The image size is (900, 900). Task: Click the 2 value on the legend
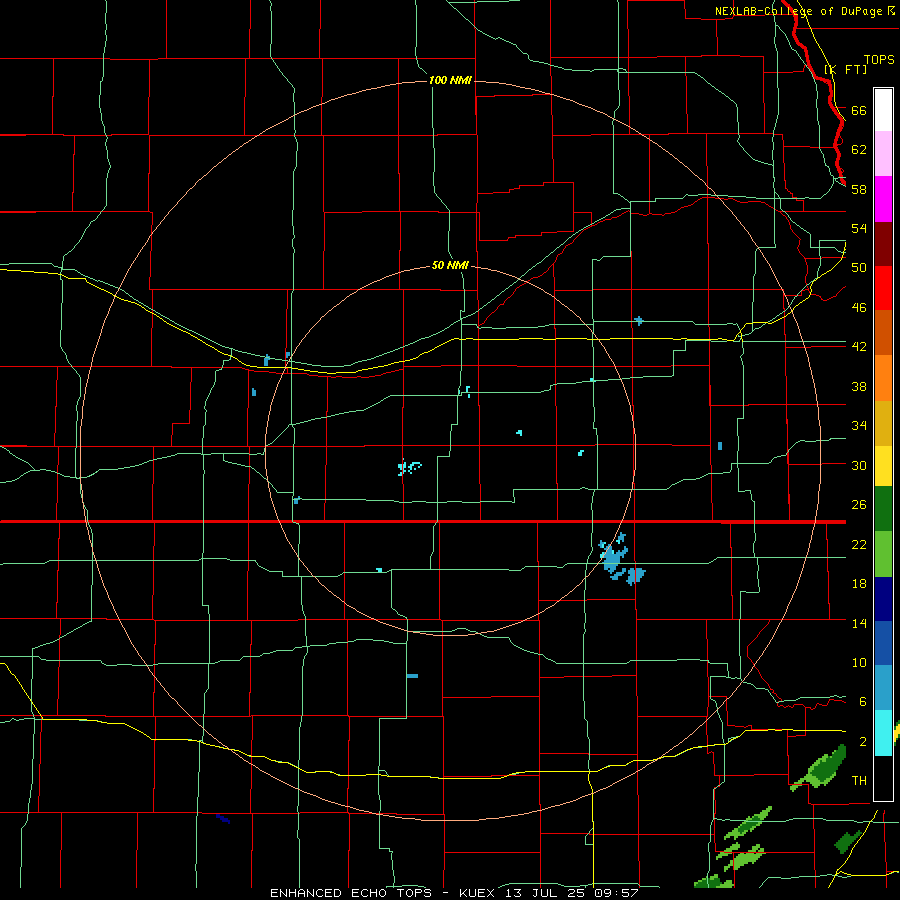coord(862,742)
